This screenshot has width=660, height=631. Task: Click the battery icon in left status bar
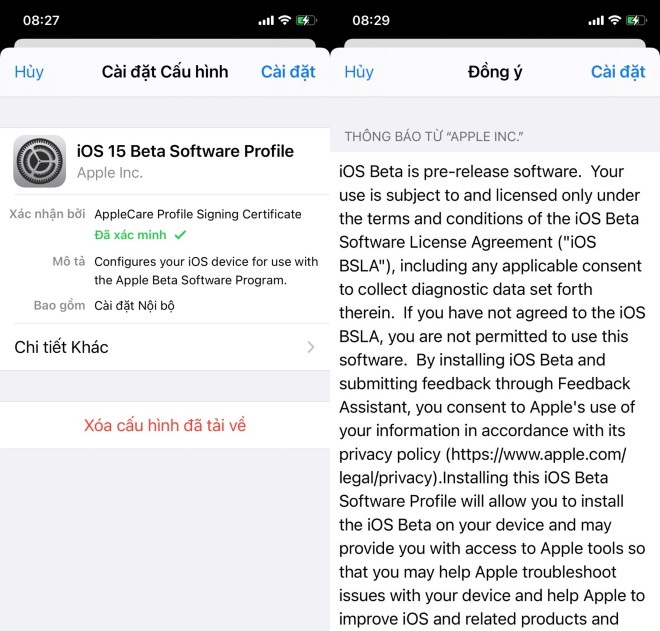(306, 20)
